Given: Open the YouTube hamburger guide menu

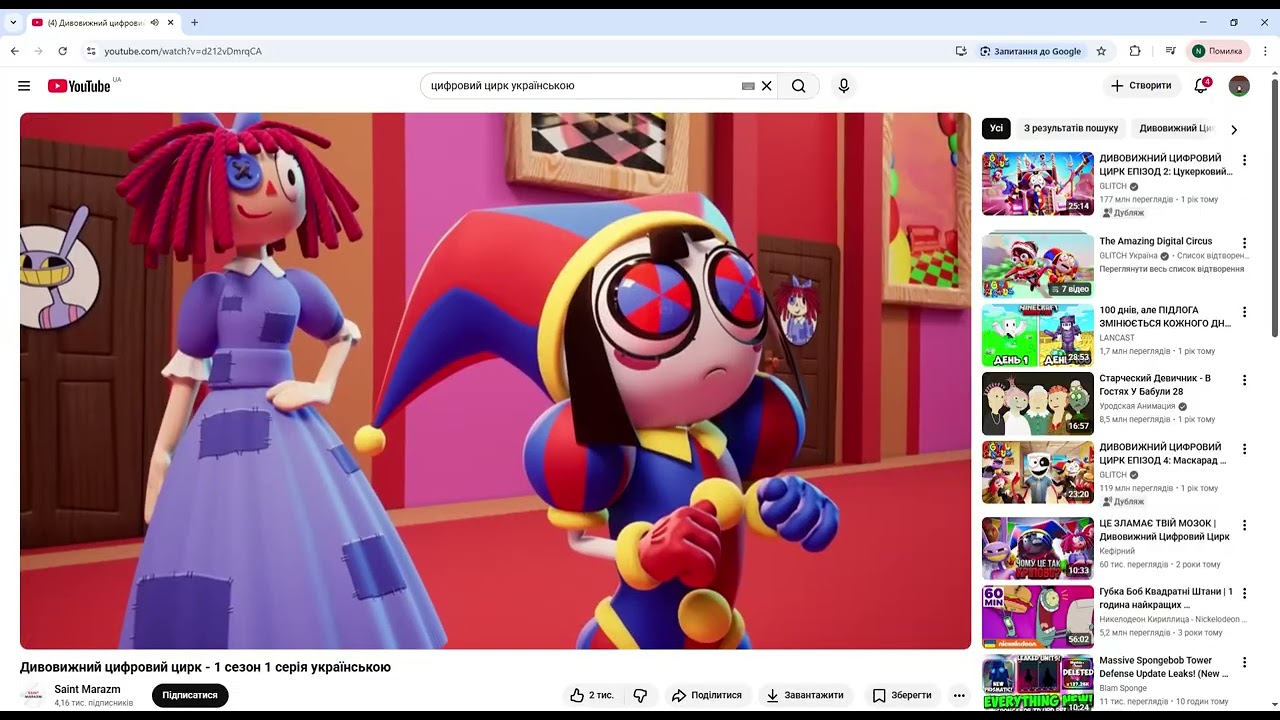Looking at the screenshot, I should 24,86.
